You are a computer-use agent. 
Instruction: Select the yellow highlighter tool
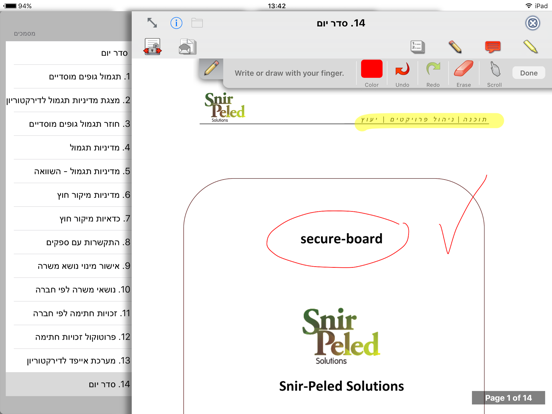click(530, 47)
